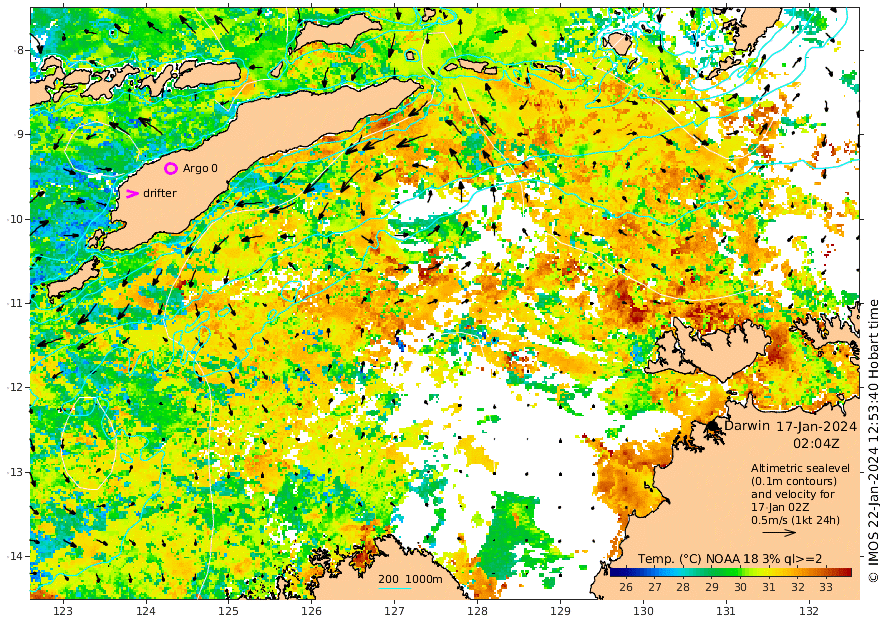
Task: Click the '17-Jan-2024' date text
Action: [816, 426]
